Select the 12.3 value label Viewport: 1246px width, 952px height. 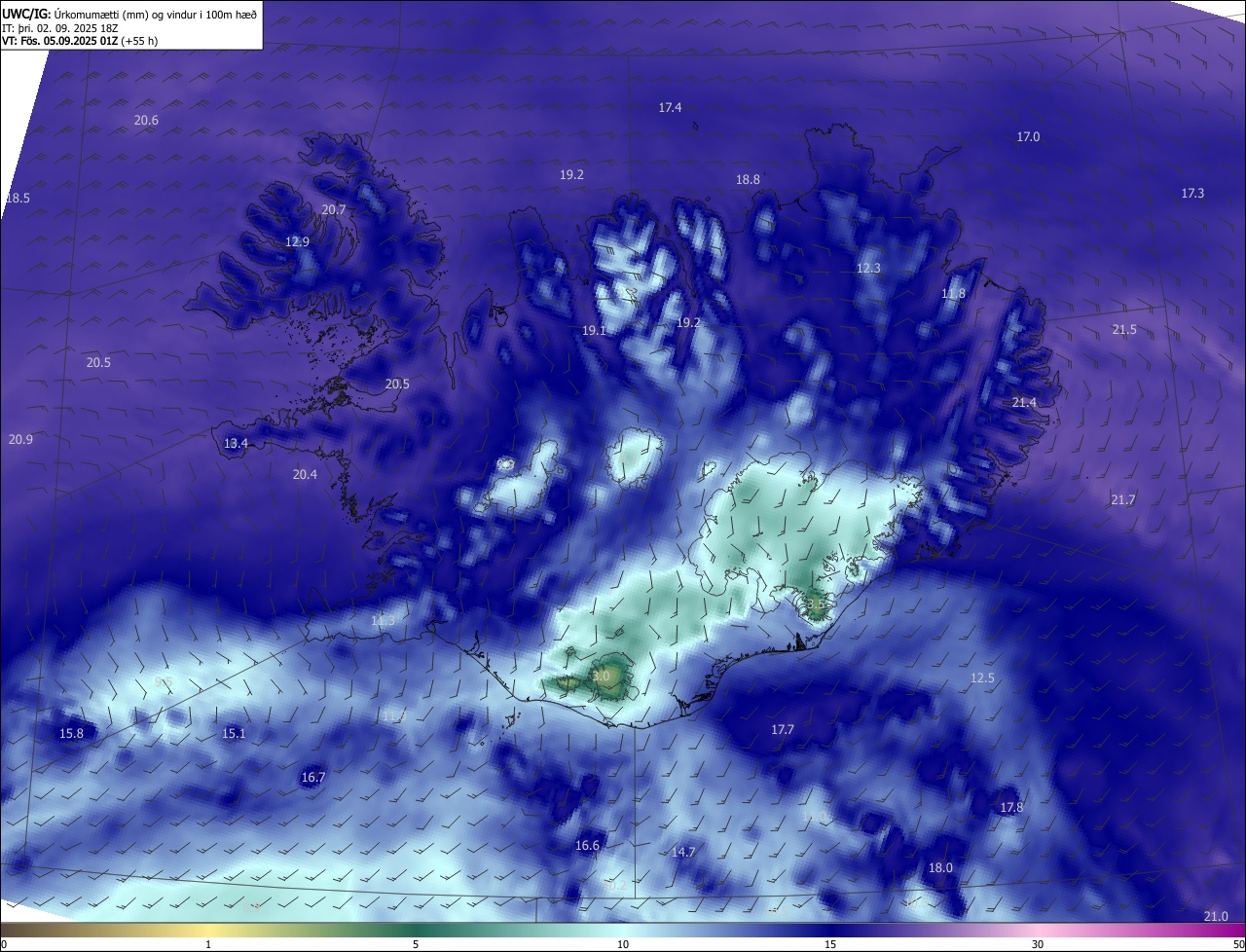[868, 268]
